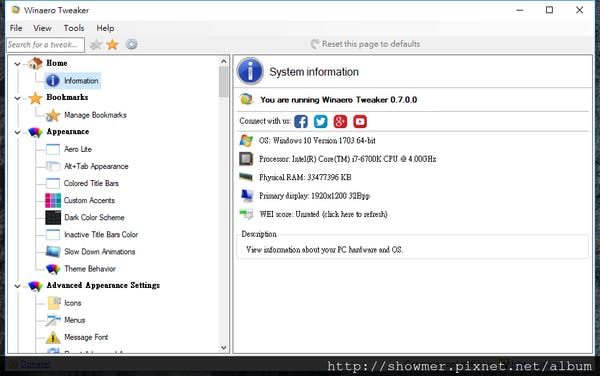600x376 pixels.
Task: Open the View menu
Action: (42, 28)
